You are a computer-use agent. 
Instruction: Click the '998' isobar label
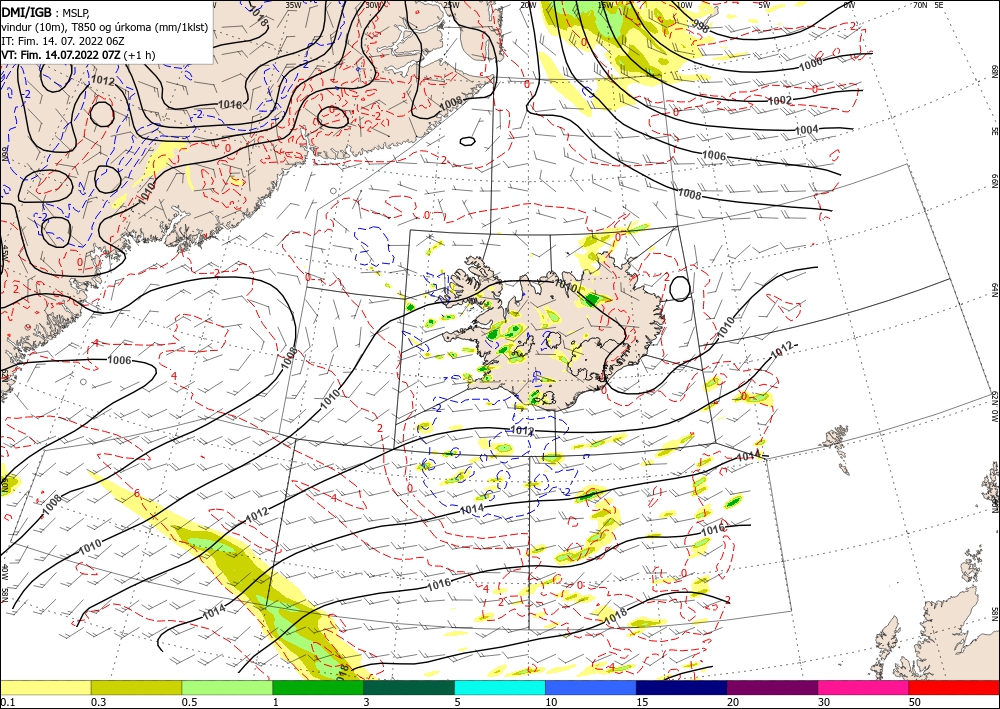click(x=702, y=24)
